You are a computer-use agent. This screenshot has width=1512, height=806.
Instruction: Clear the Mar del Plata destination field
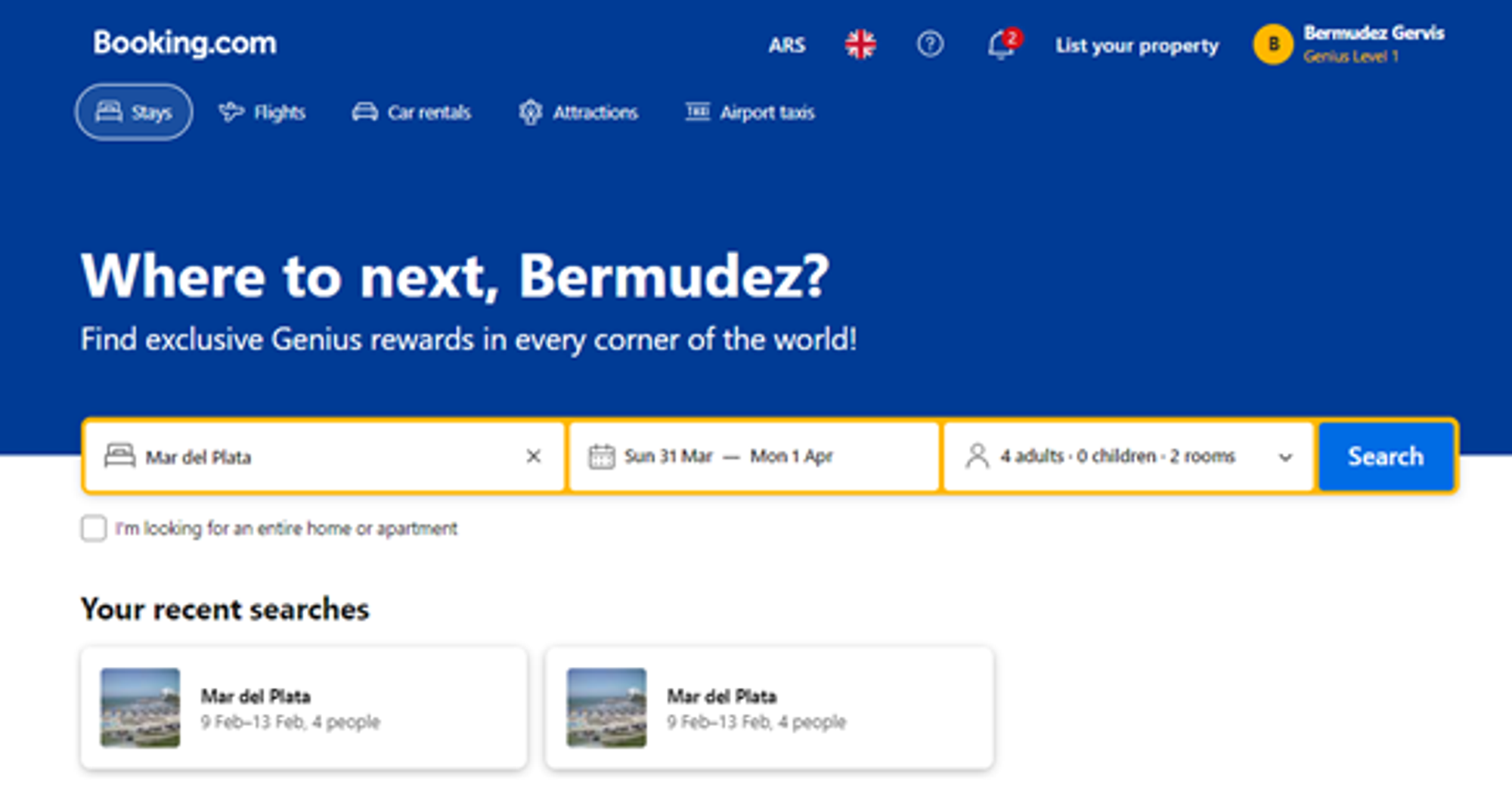(x=534, y=456)
